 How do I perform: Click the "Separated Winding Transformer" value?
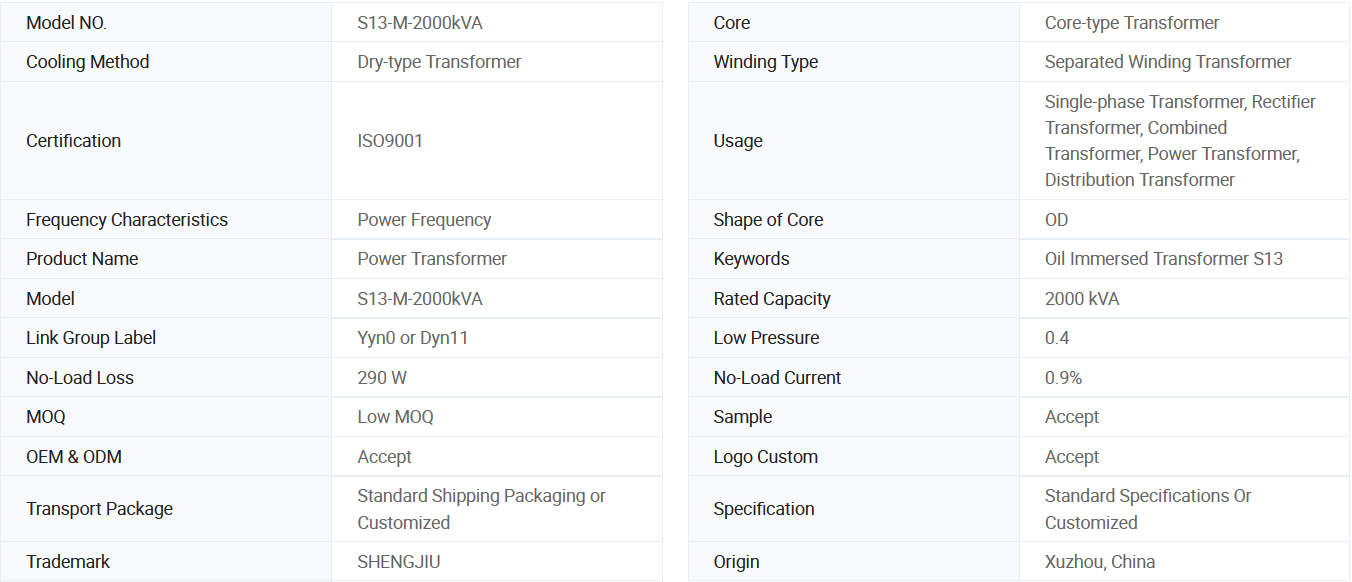(x=1168, y=62)
